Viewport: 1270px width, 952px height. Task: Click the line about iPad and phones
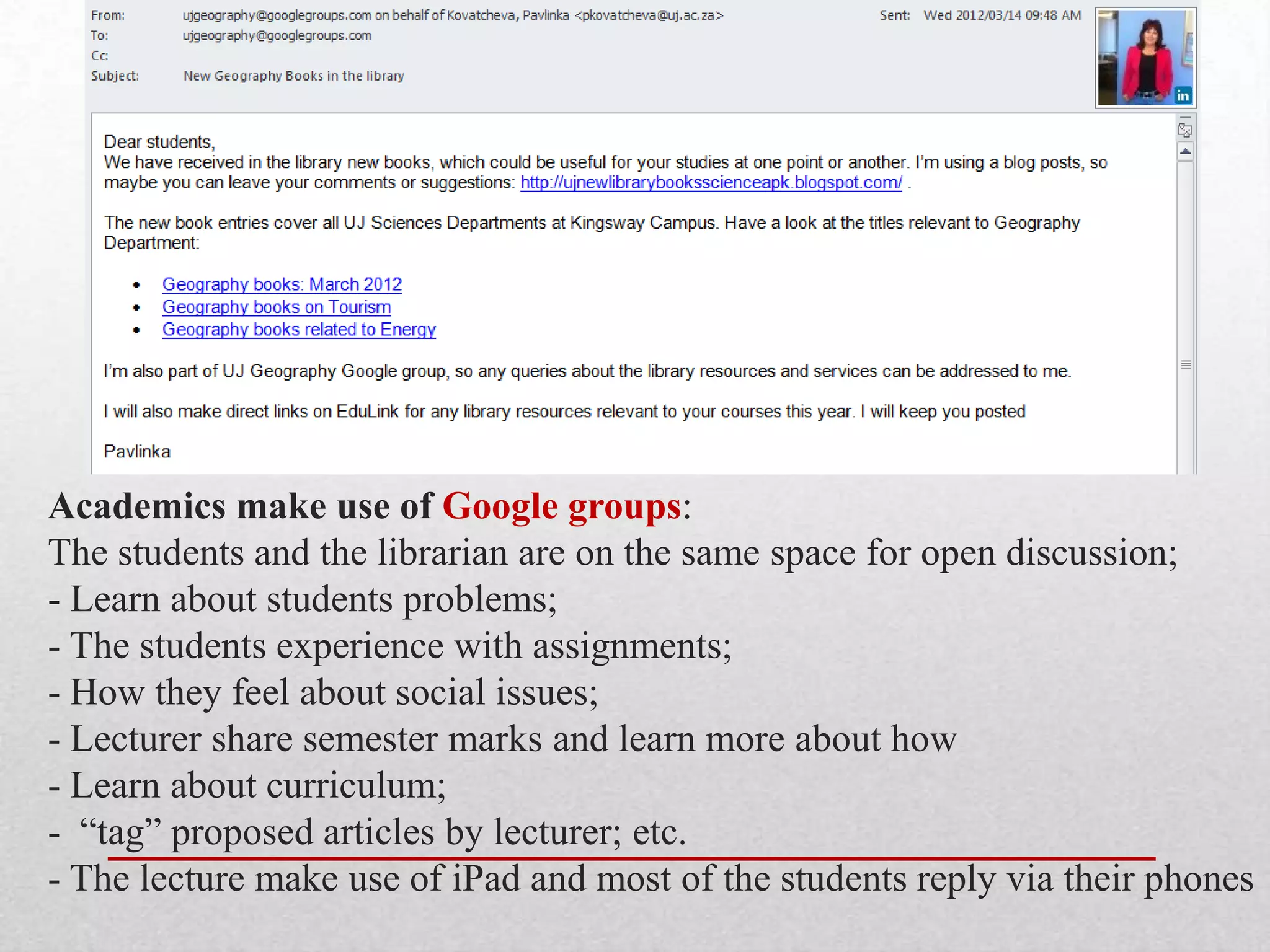coord(651,879)
